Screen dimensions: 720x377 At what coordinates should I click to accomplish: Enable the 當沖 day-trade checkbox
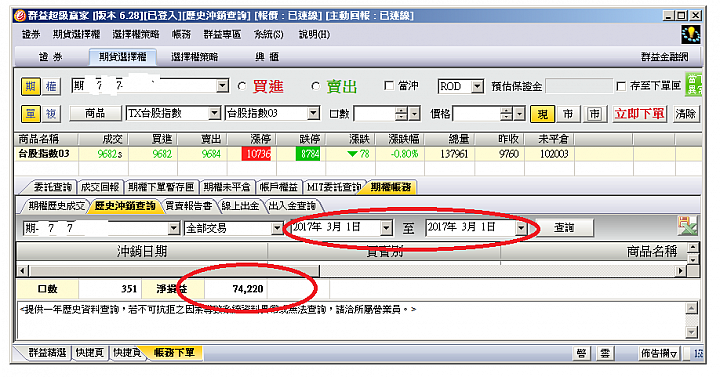(x=389, y=86)
